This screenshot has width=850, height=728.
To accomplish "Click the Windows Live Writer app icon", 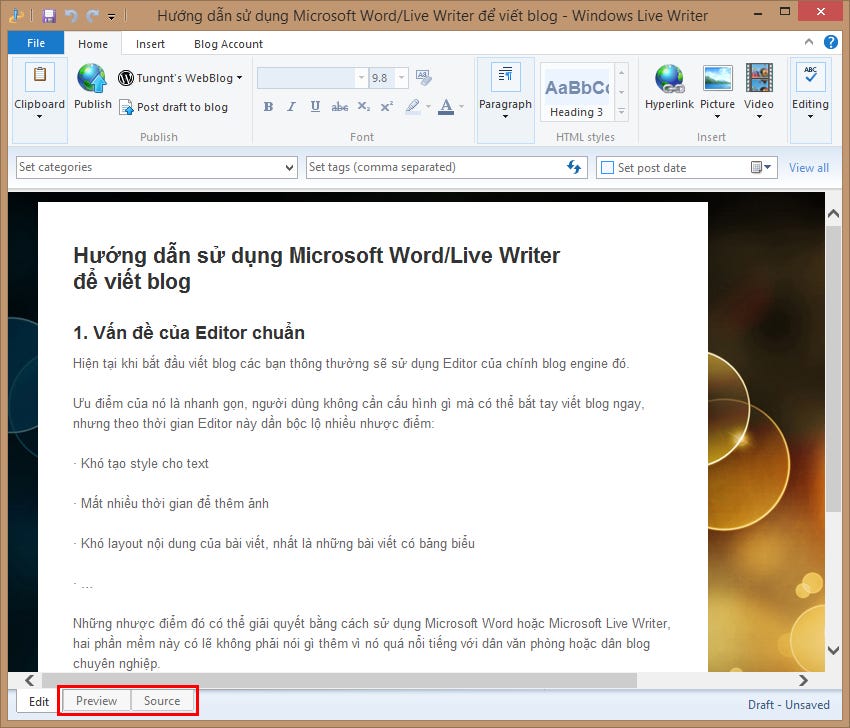I will click(x=17, y=16).
